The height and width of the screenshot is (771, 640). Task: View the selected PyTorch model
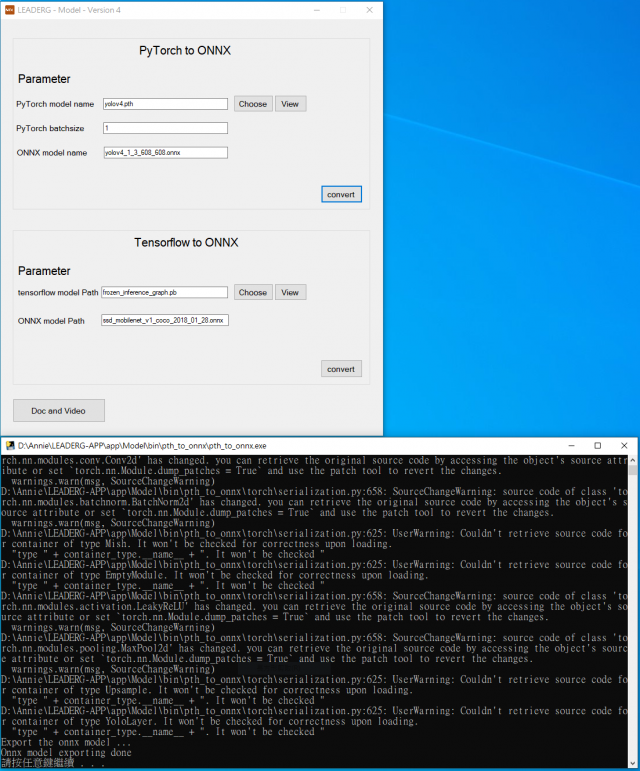point(289,104)
